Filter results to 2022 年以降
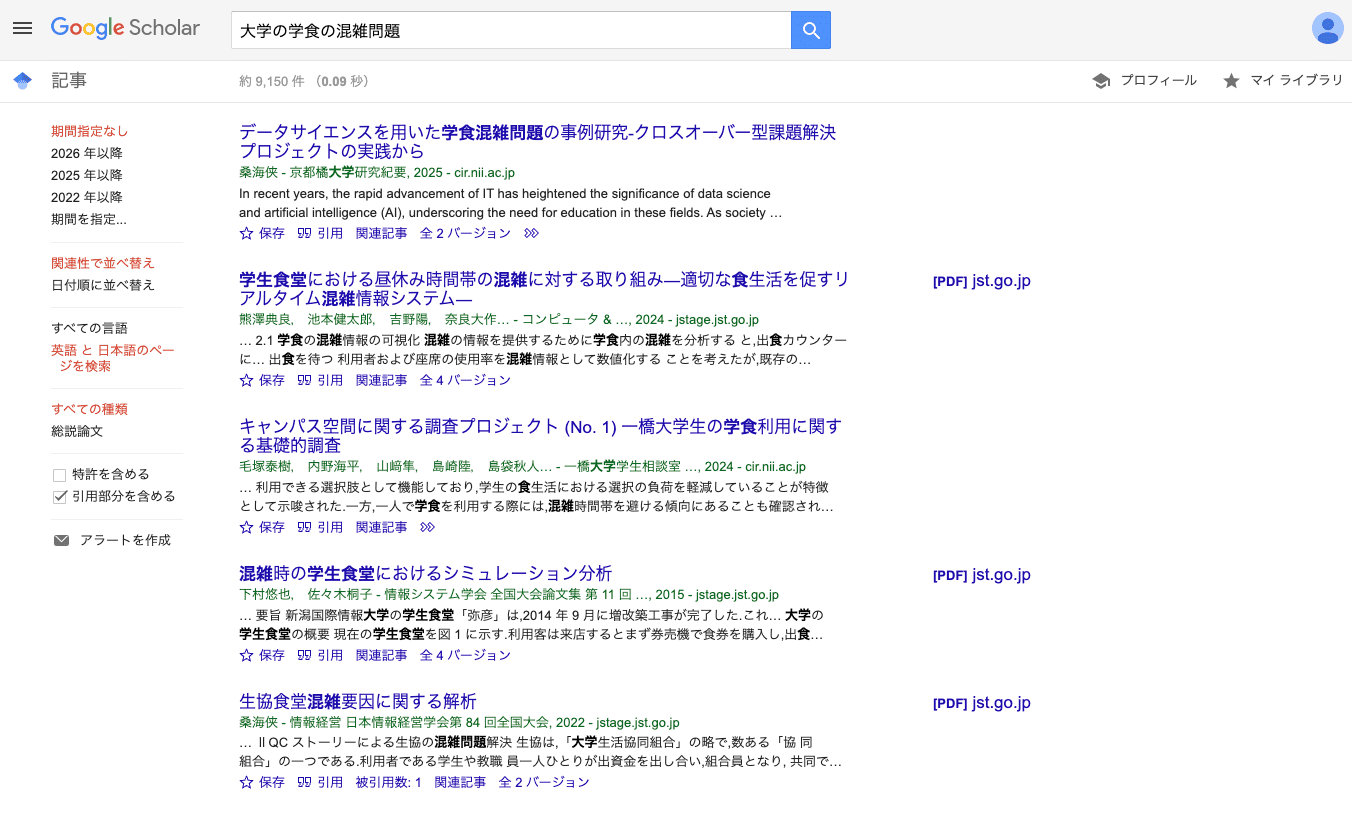1352x813 pixels. pos(87,197)
